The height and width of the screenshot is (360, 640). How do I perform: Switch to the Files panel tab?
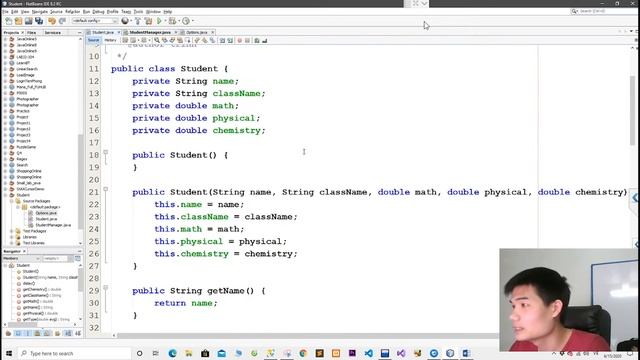tap(31, 33)
